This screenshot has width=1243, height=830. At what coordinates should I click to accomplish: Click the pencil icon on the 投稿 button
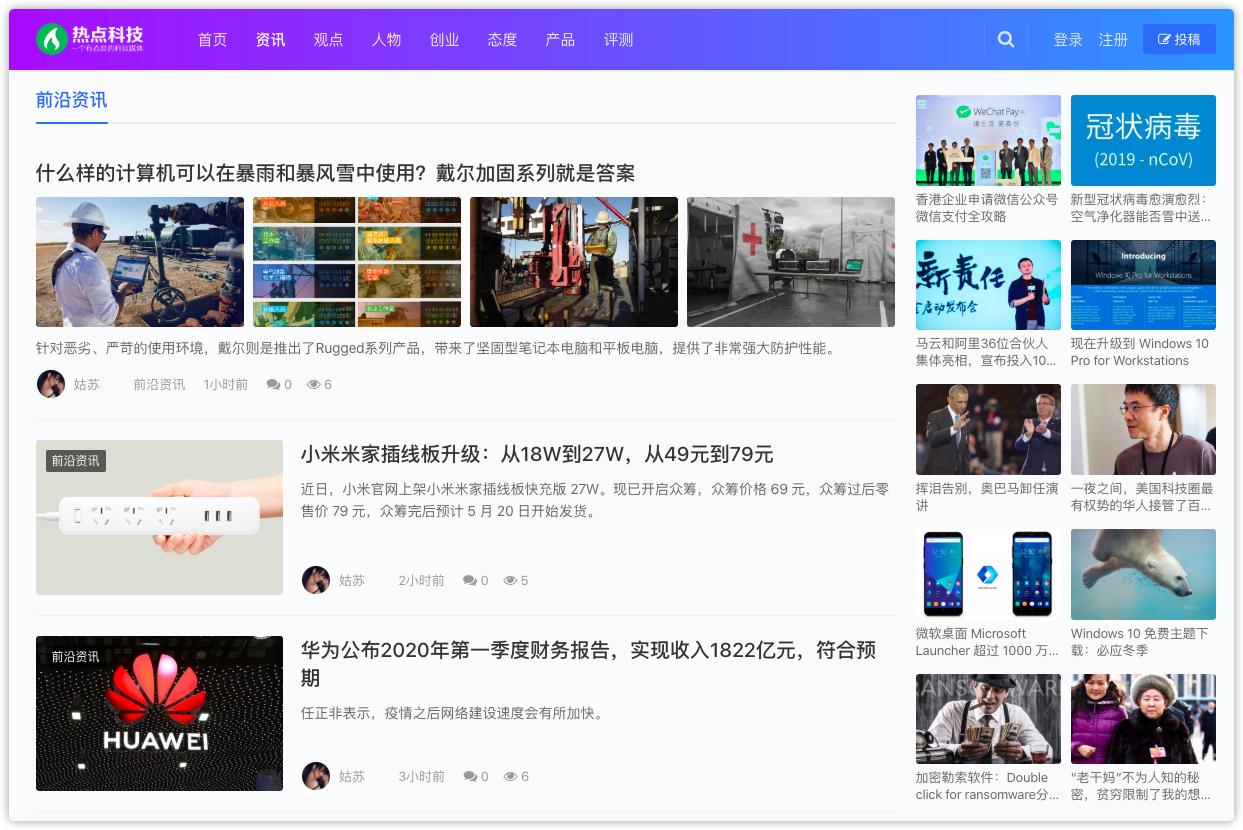pyautogui.click(x=1163, y=38)
